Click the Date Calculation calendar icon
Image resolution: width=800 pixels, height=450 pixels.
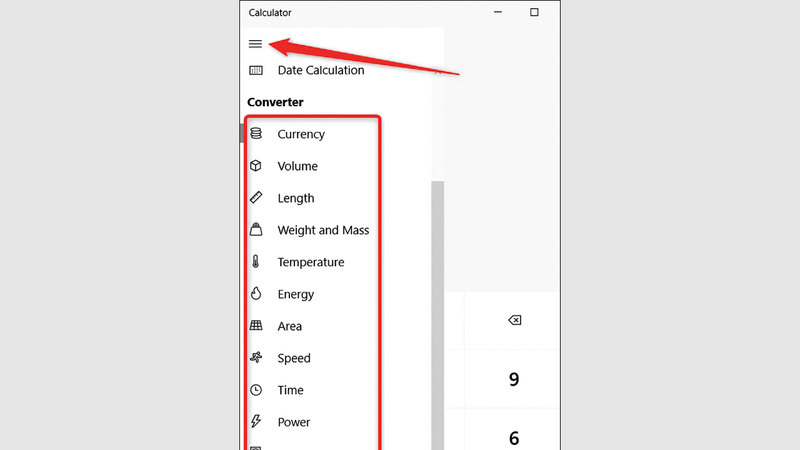(256, 70)
